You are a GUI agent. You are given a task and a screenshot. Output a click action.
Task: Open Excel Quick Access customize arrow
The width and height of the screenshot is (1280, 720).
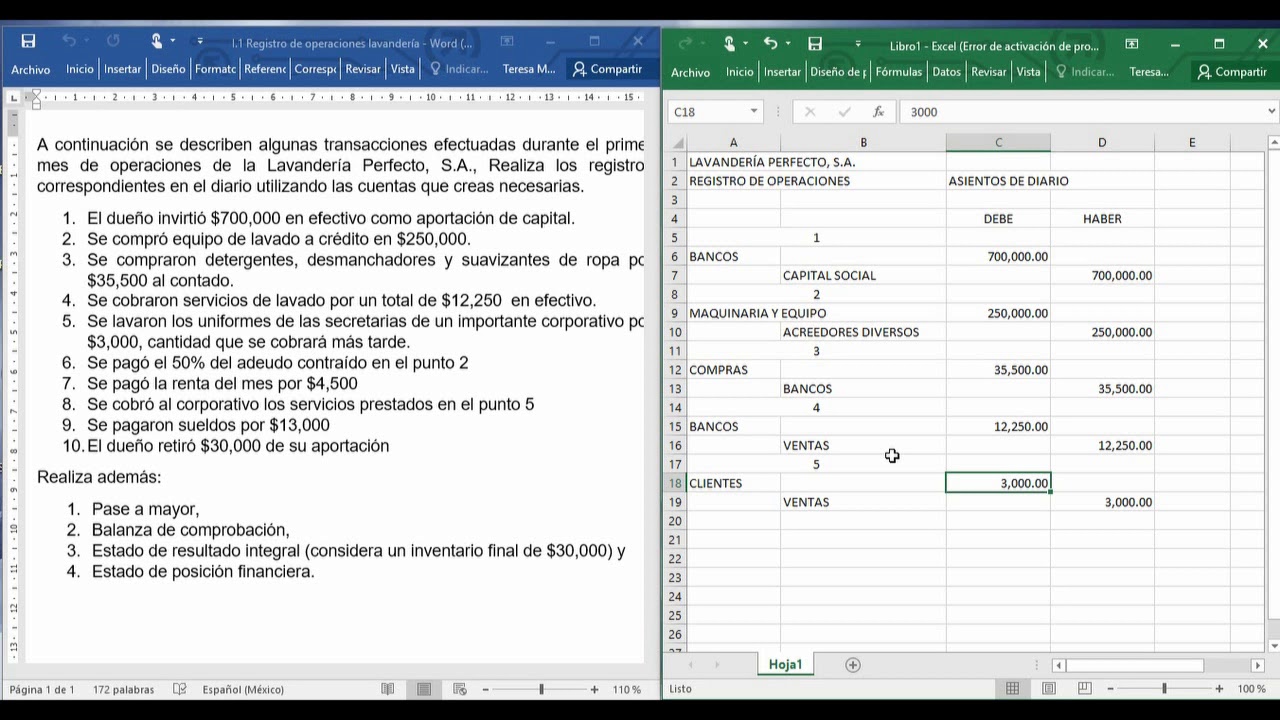click(858, 44)
